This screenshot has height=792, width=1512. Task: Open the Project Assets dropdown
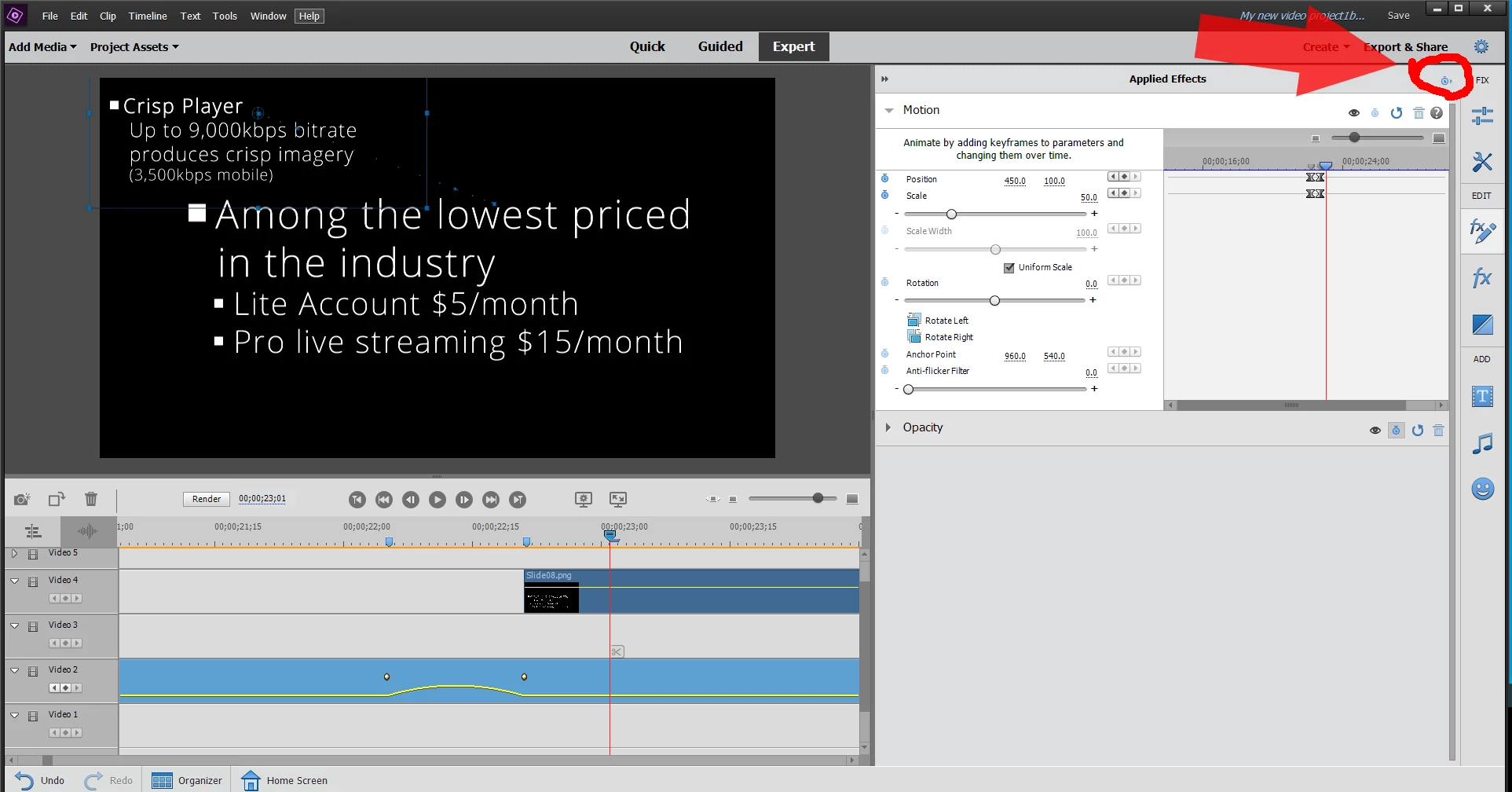tap(134, 47)
